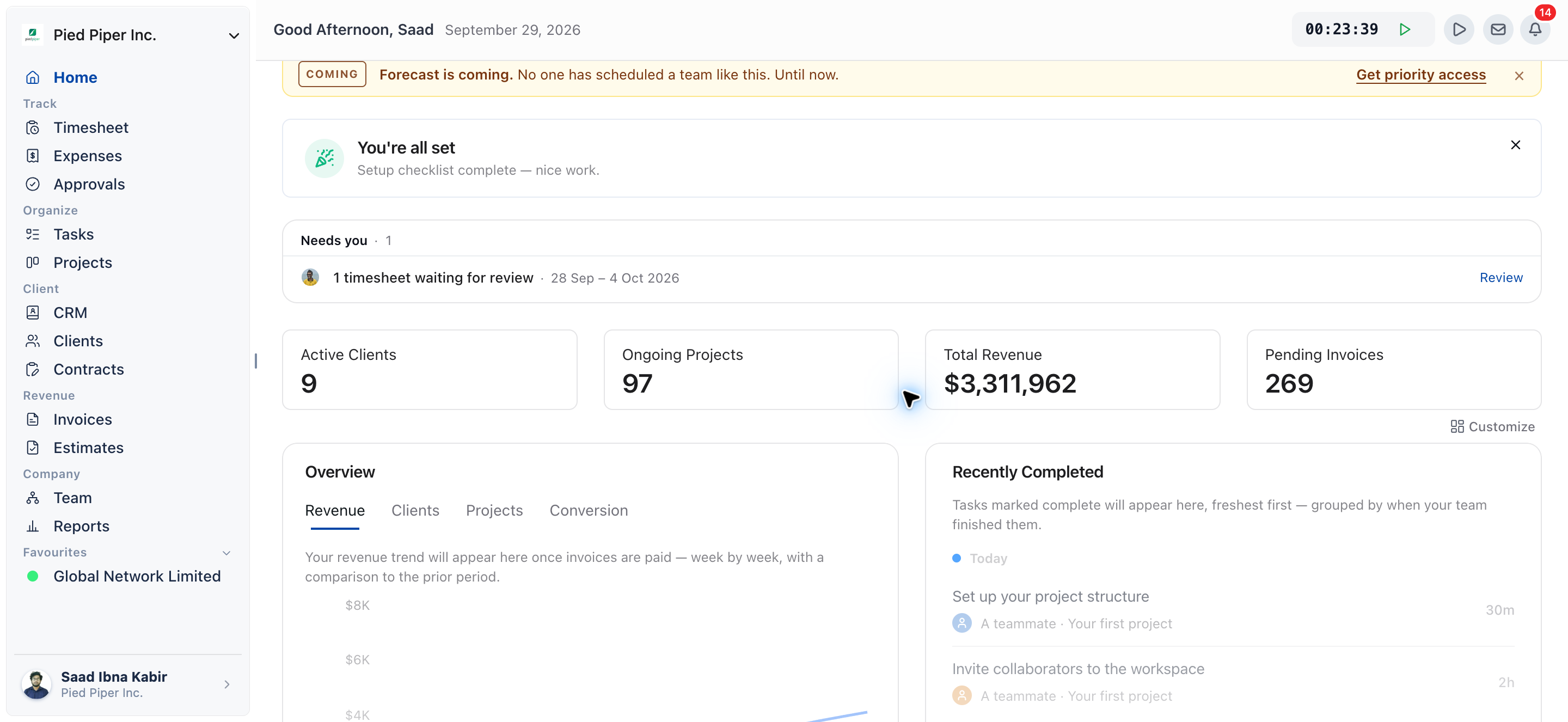
Task: Click the grey circular play icon
Action: [x=1459, y=29]
